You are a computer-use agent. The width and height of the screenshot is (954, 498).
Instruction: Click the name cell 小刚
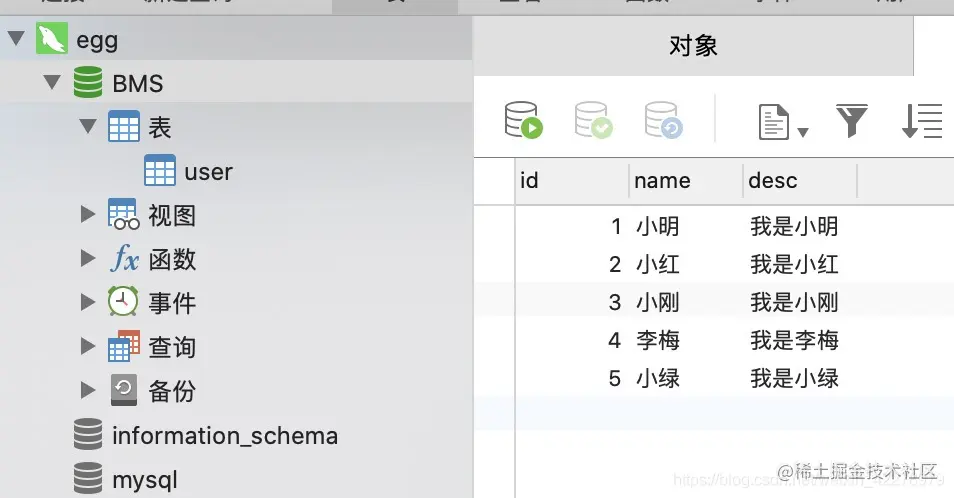coord(658,302)
